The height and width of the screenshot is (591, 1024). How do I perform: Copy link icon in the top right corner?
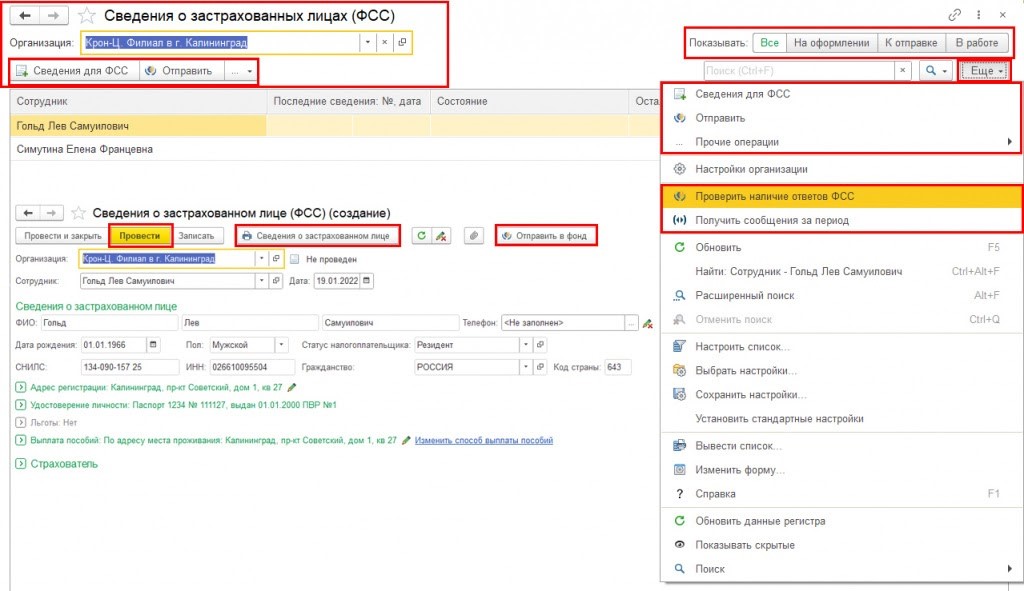pyautogui.click(x=954, y=14)
